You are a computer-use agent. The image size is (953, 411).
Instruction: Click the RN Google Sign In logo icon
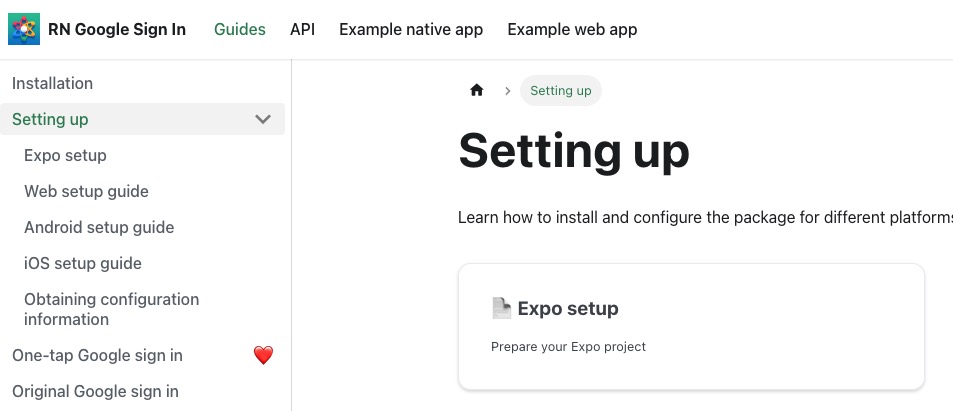point(24,29)
